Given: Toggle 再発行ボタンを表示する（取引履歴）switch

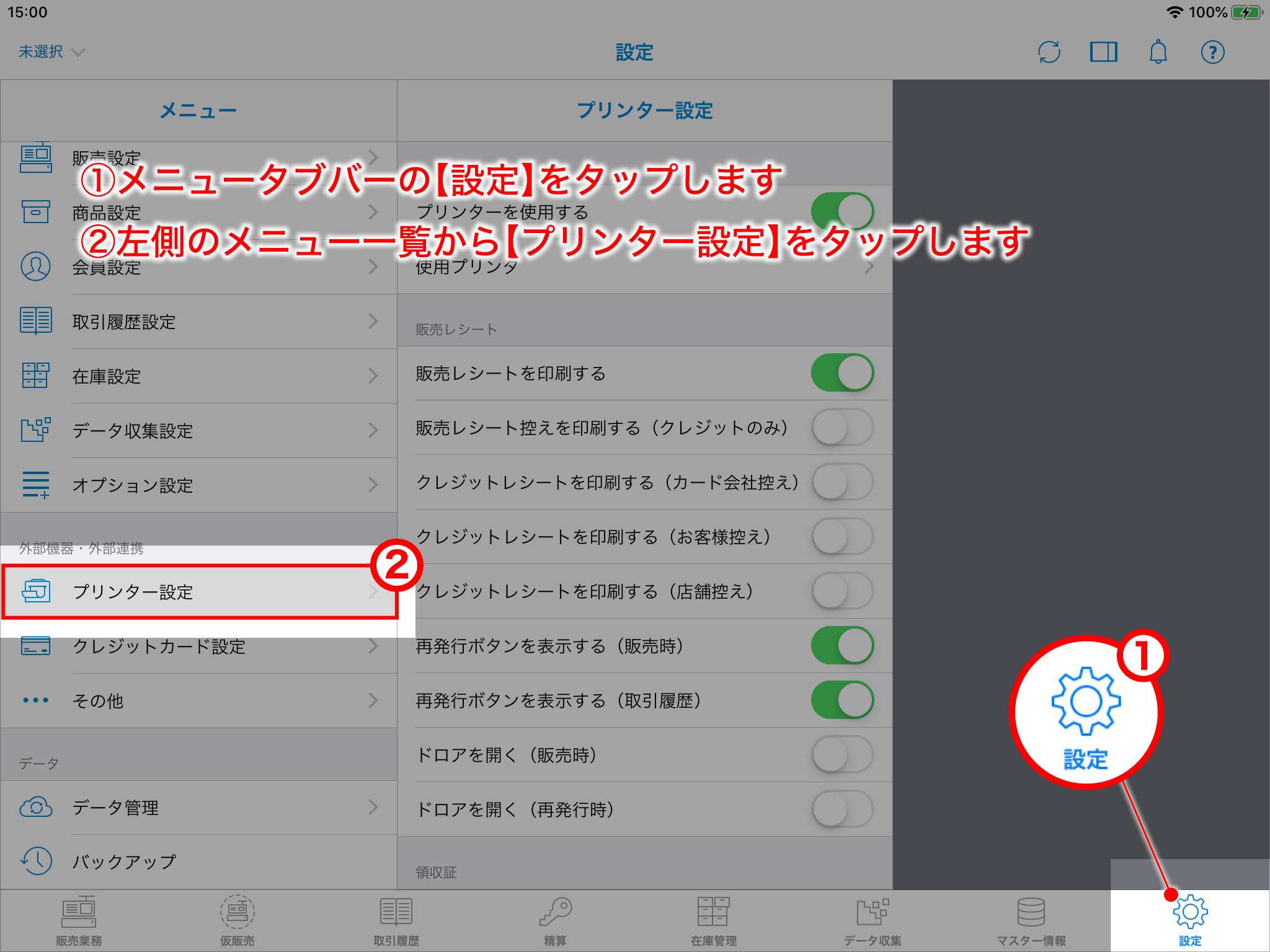Looking at the screenshot, I should pos(842,700).
